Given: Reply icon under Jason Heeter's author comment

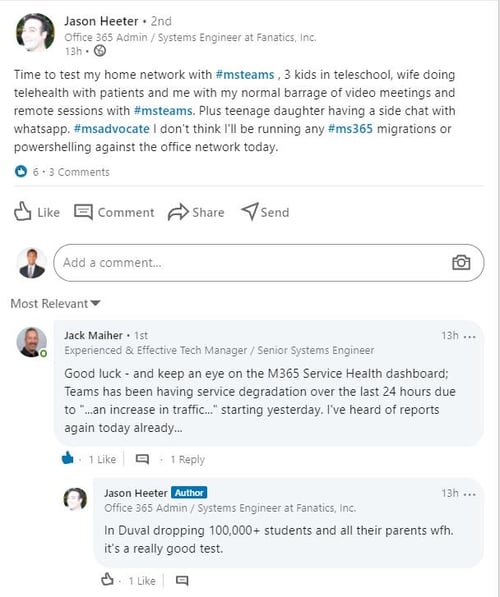Looking at the screenshot, I should (x=182, y=581).
